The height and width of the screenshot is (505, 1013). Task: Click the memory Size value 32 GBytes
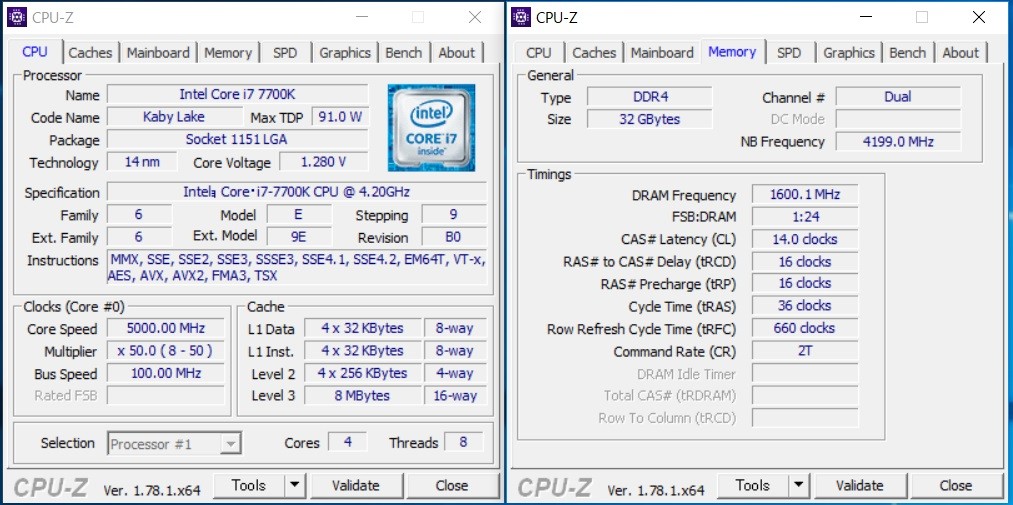coord(649,119)
